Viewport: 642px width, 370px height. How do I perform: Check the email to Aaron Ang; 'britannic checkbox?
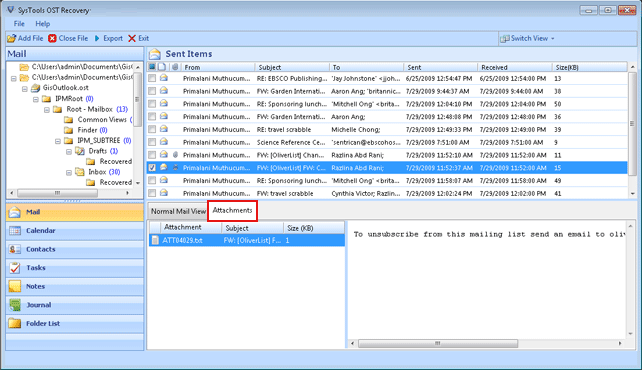pyautogui.click(x=152, y=91)
